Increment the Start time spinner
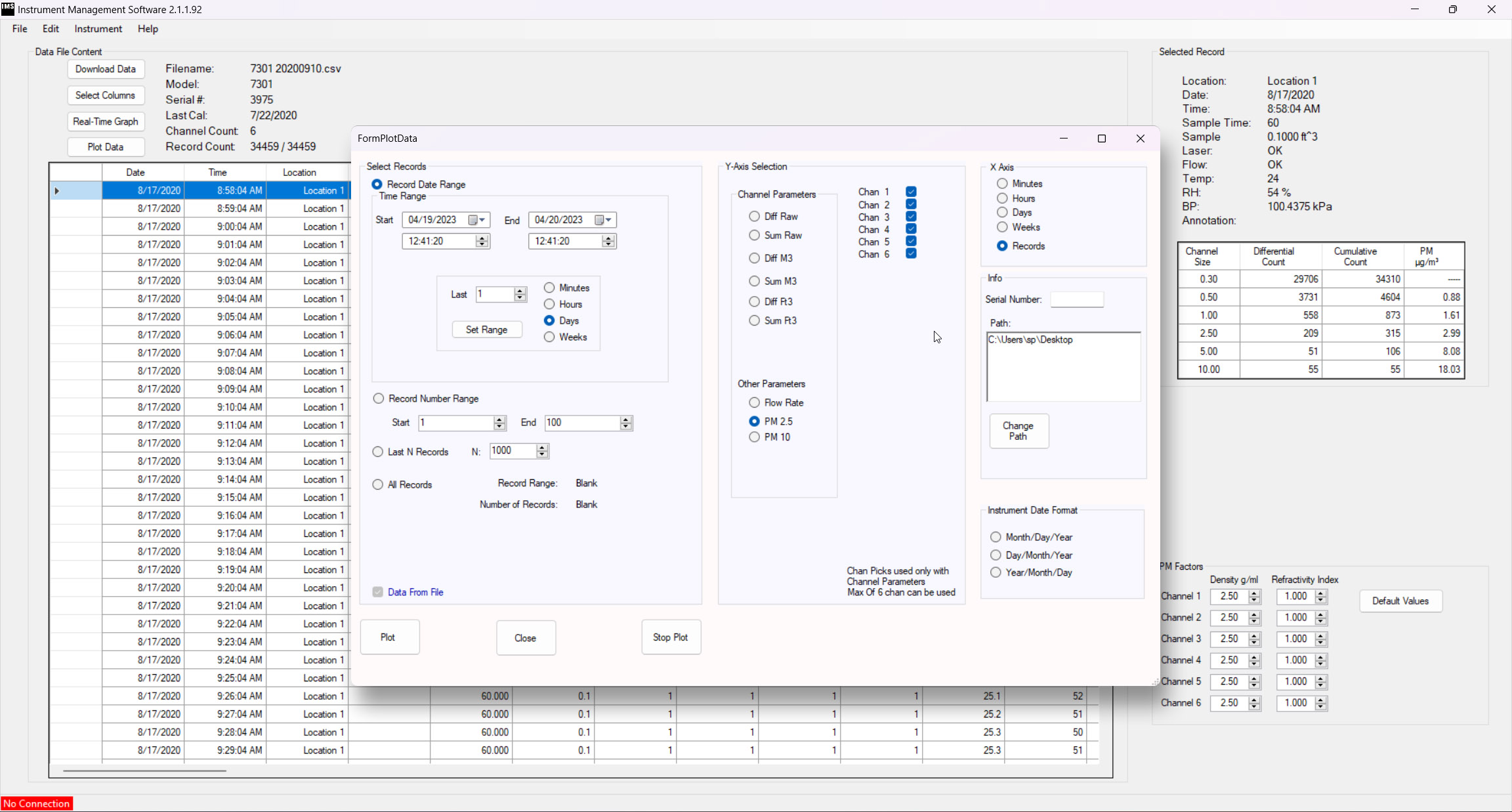 click(482, 238)
